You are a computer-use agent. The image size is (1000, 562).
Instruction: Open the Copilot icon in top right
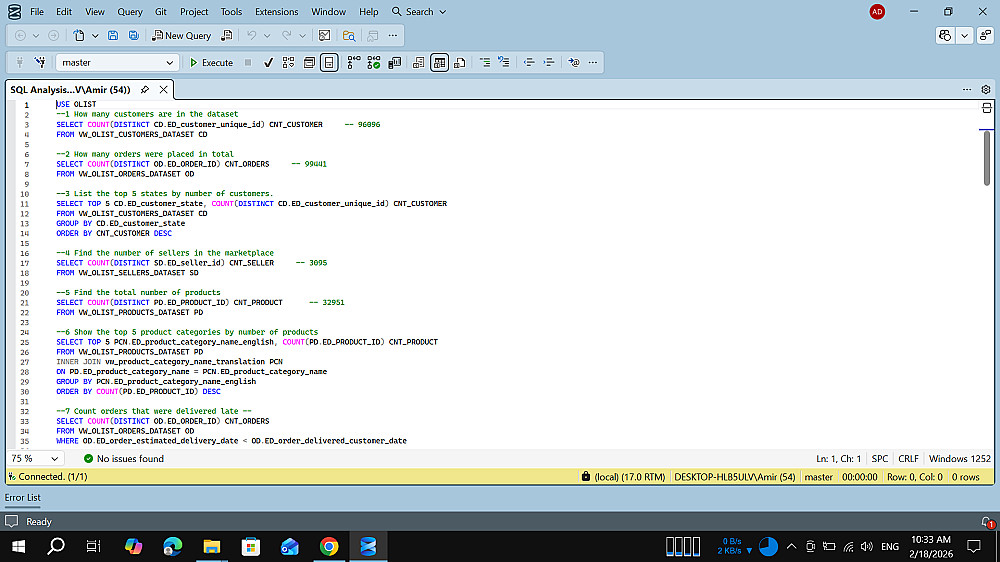point(945,35)
